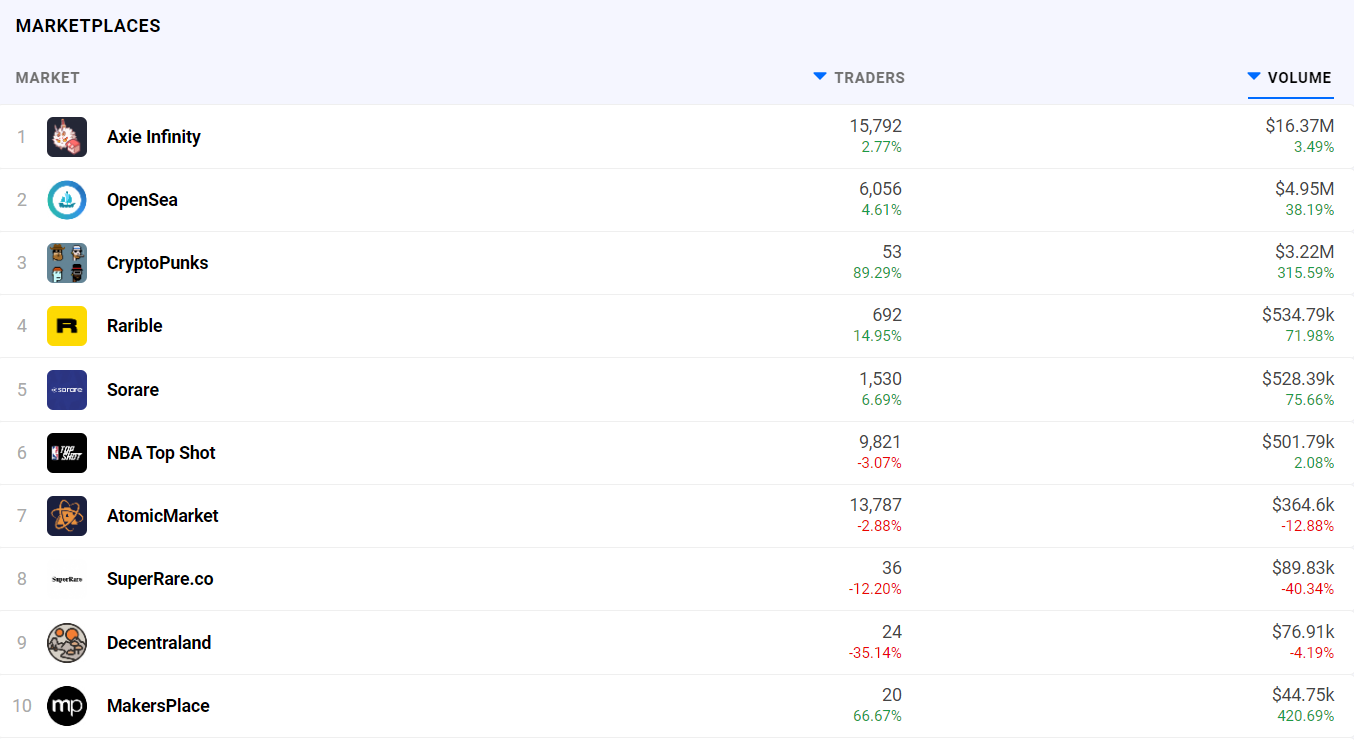Select the SuperRare small text logo
The width and height of the screenshot is (1354, 740).
click(67, 579)
